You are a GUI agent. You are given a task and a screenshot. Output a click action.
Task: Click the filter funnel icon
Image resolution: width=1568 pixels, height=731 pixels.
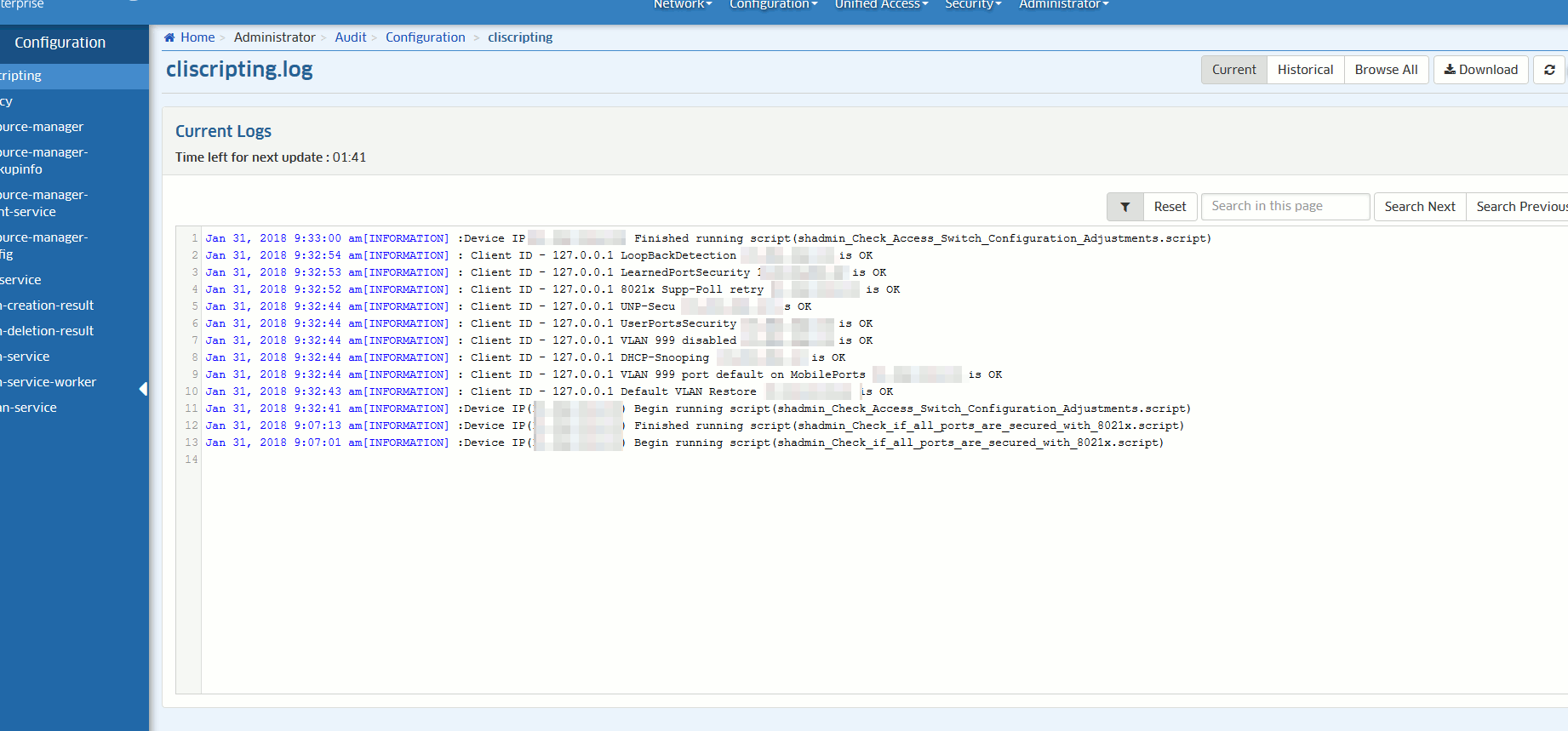pyautogui.click(x=1124, y=207)
